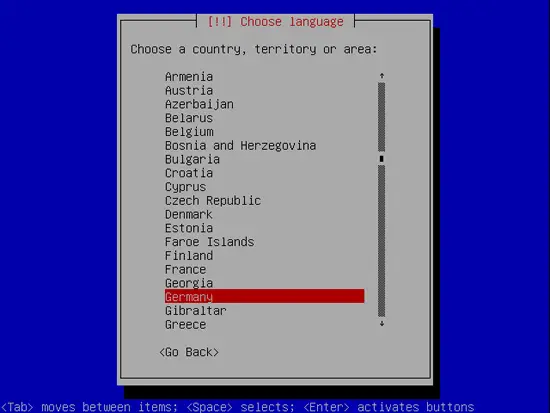Pick Croatia in the list
The height and width of the screenshot is (413, 550).
[189, 173]
